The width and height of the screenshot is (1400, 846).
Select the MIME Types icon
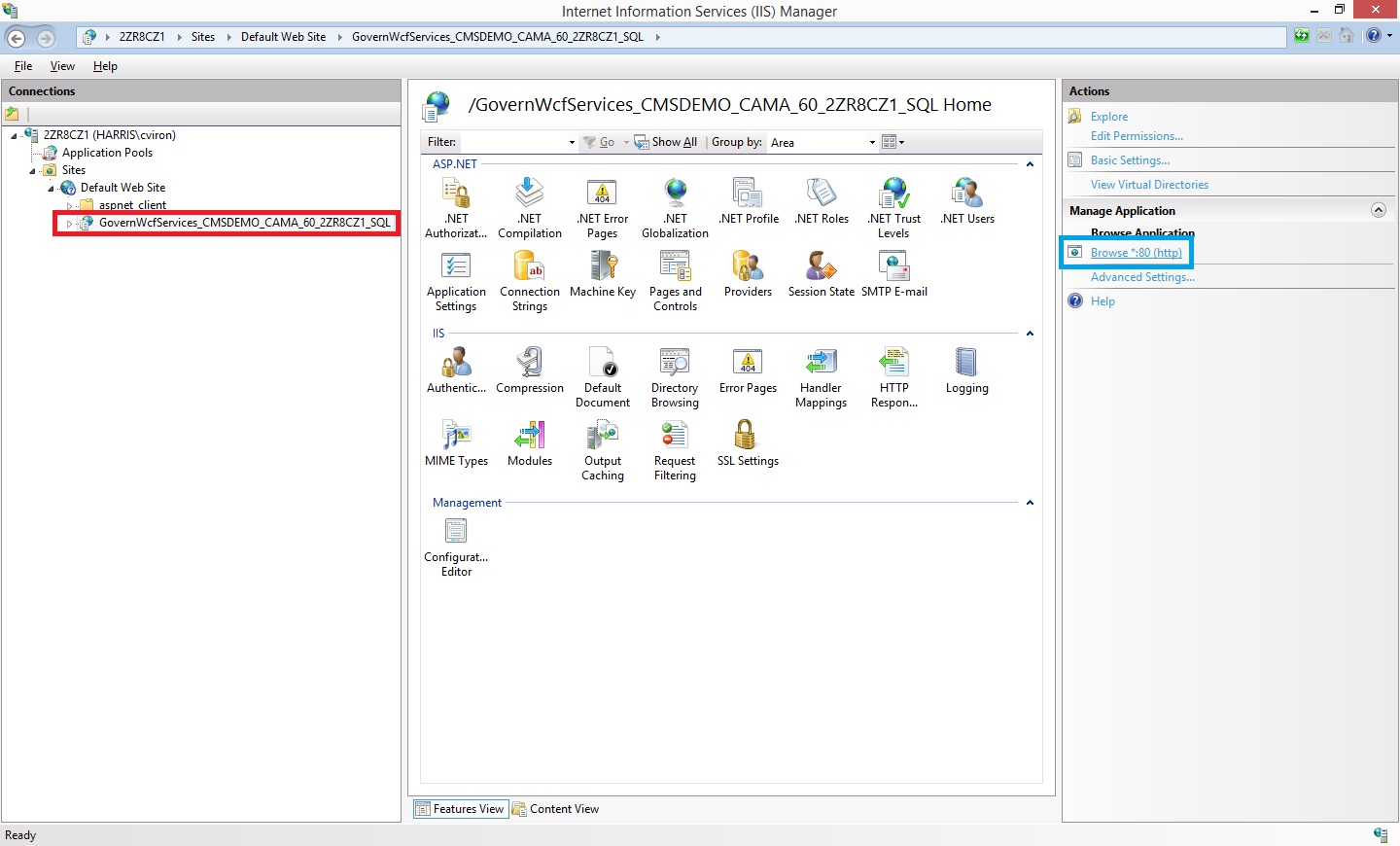point(456,436)
